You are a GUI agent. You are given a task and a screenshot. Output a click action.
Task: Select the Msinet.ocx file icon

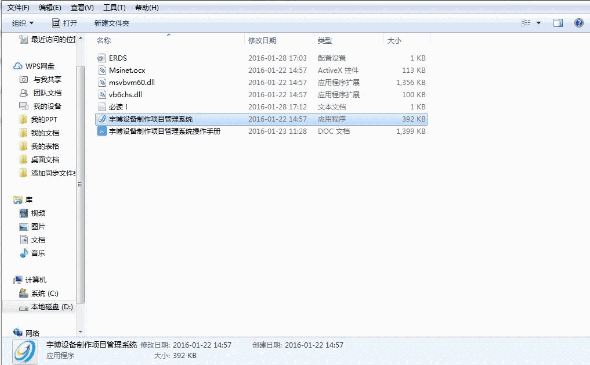tap(102, 70)
